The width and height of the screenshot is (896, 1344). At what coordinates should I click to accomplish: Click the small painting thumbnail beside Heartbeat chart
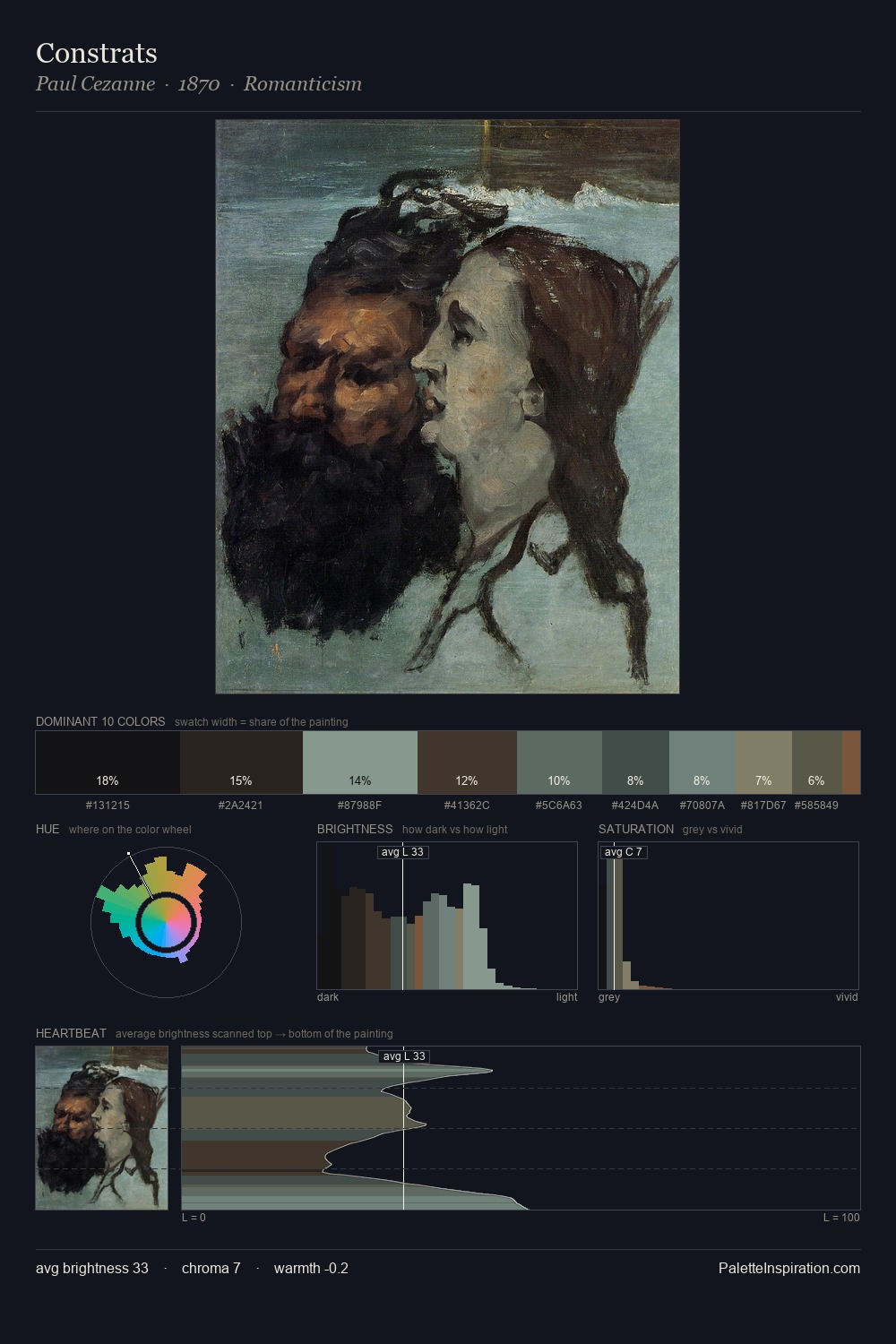coord(101,1128)
